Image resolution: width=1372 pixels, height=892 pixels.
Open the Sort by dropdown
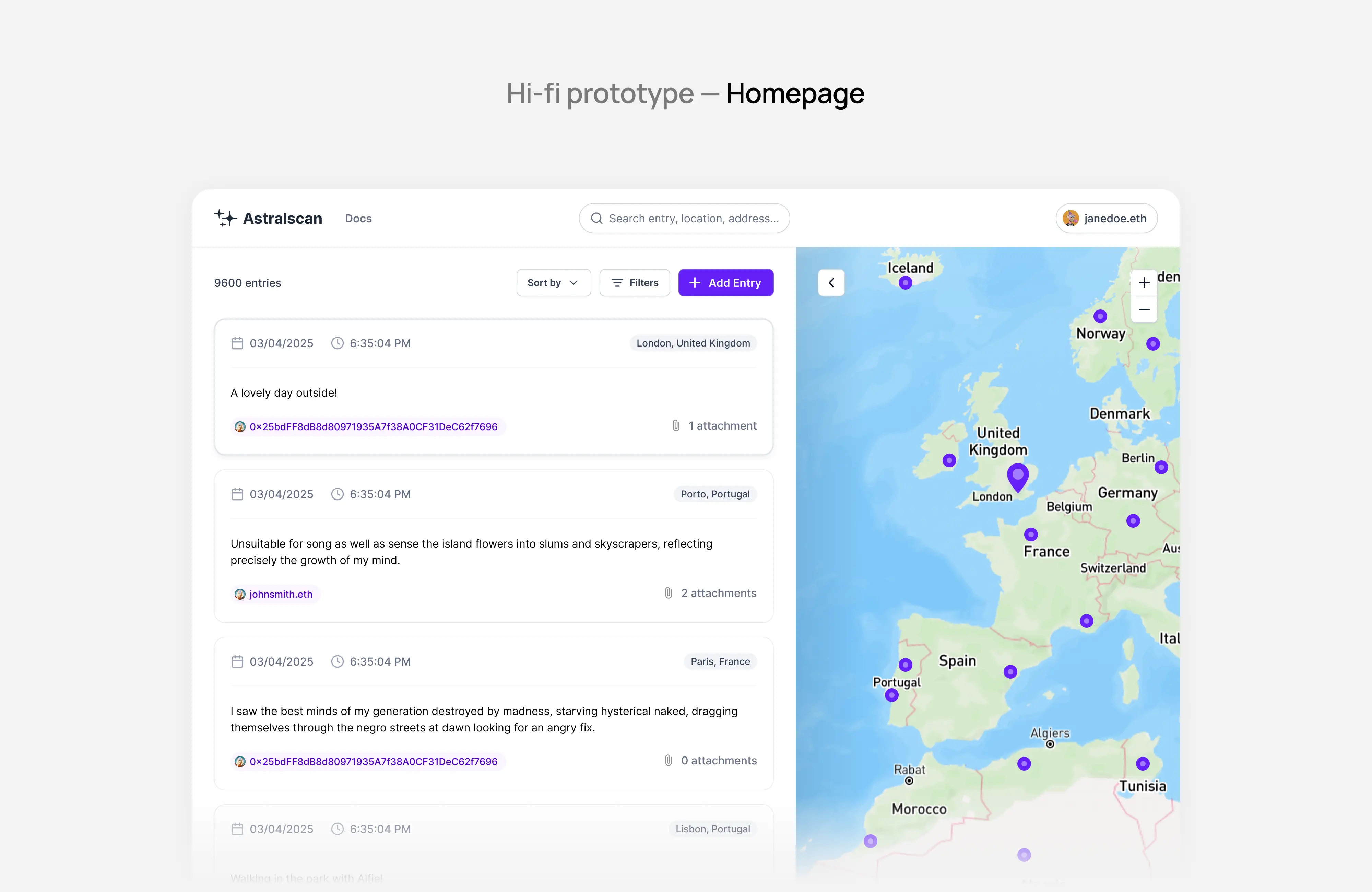(x=553, y=283)
